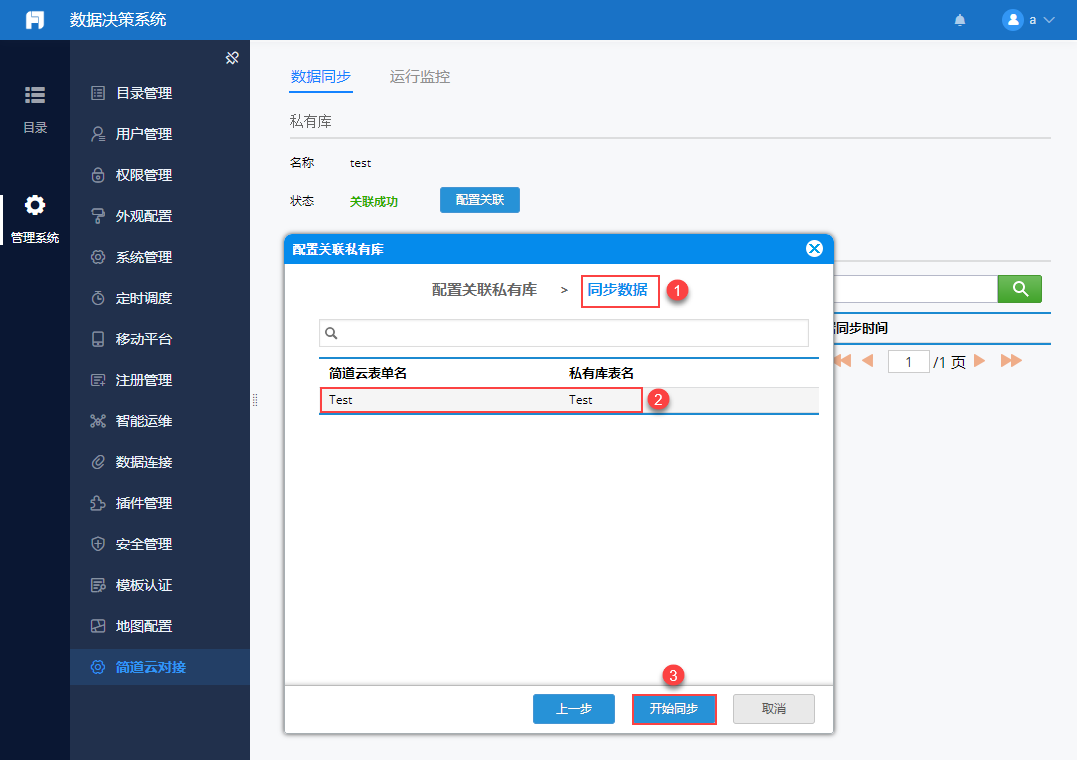Screen dimensions: 1077x760
Task: Click the 上一步 button
Action: 574,709
